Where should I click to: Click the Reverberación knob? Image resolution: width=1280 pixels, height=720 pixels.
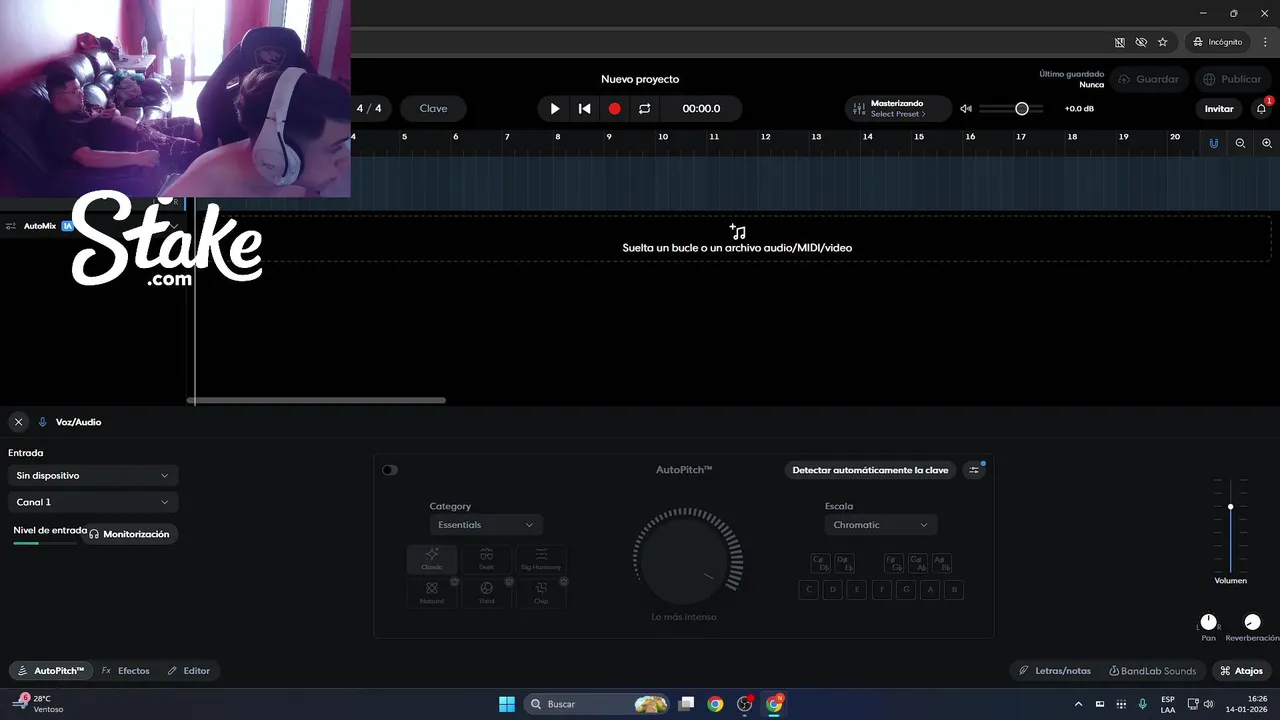coord(1252,622)
